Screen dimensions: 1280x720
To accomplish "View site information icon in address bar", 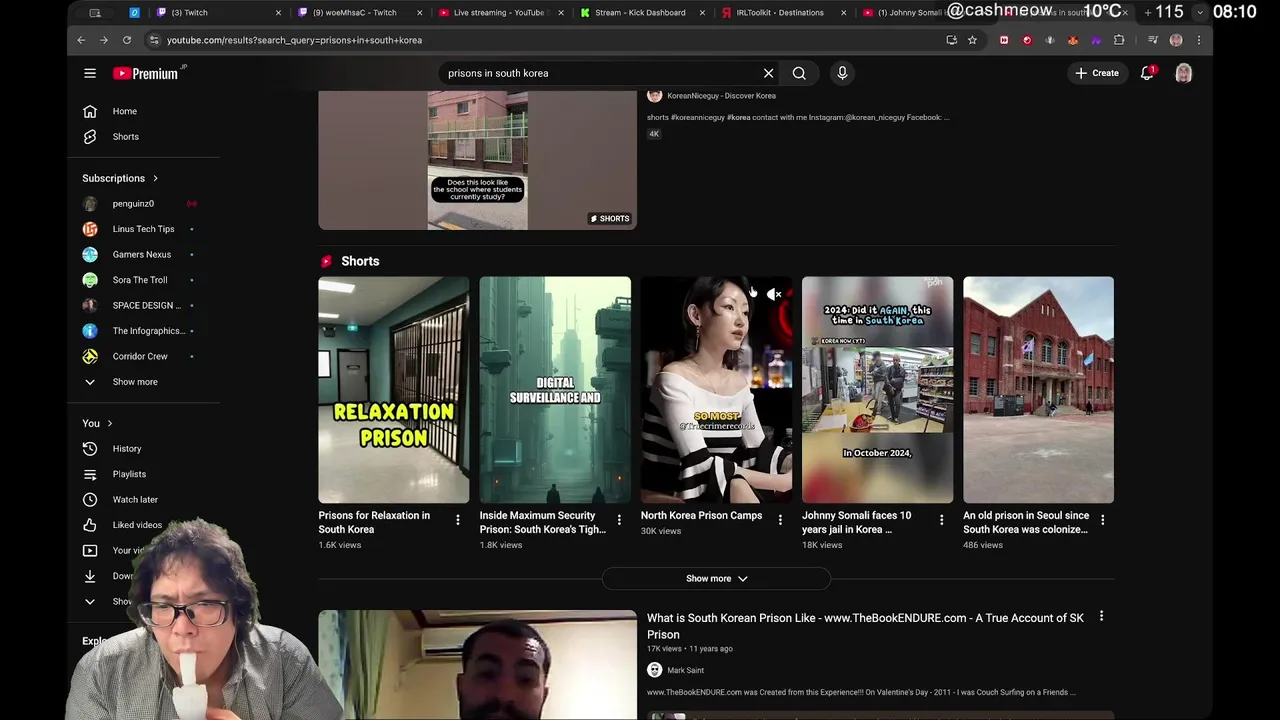I will pyautogui.click(x=154, y=40).
